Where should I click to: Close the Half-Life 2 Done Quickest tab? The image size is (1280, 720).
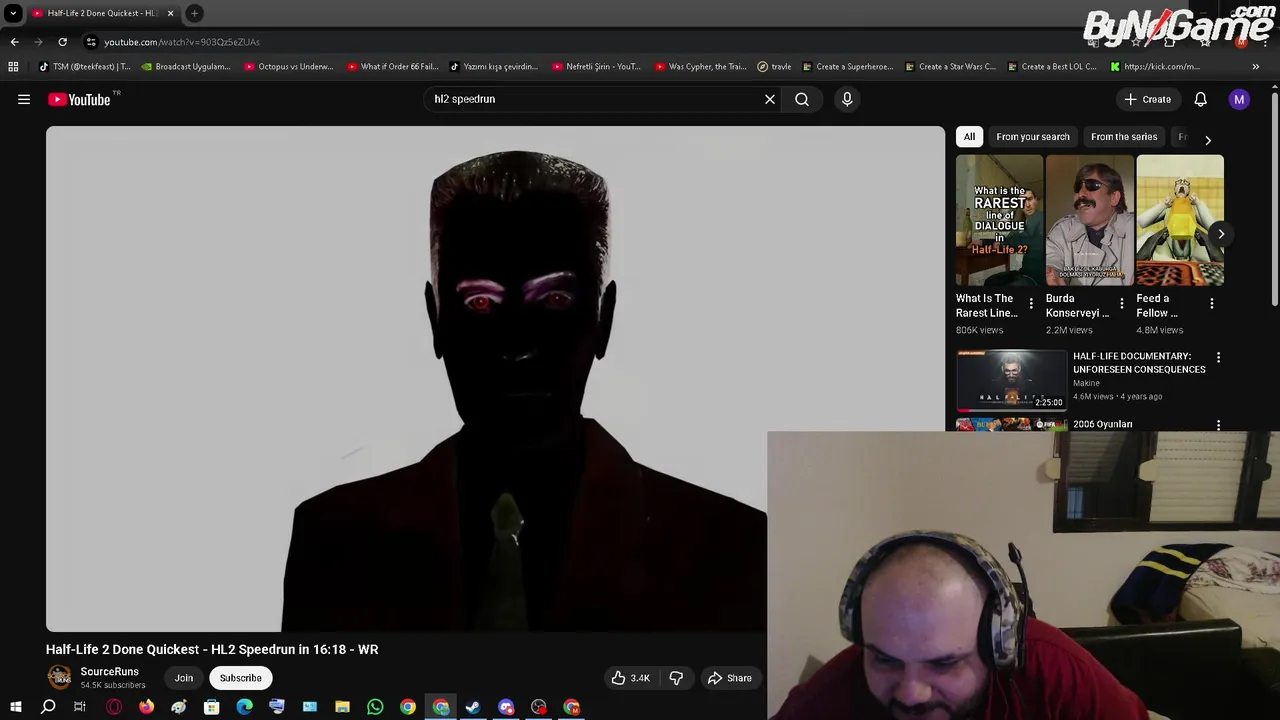(170, 13)
